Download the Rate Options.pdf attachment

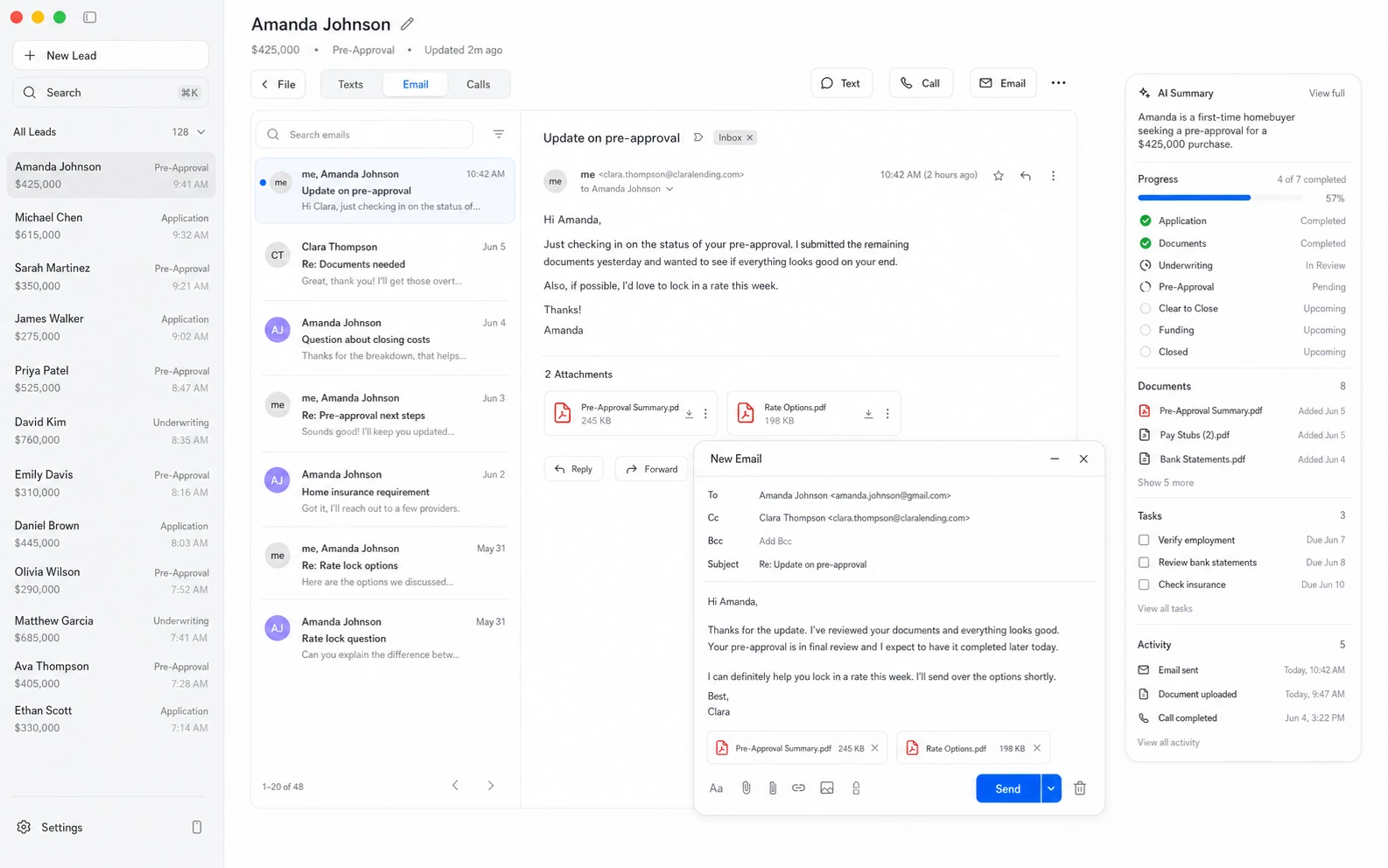(x=868, y=414)
